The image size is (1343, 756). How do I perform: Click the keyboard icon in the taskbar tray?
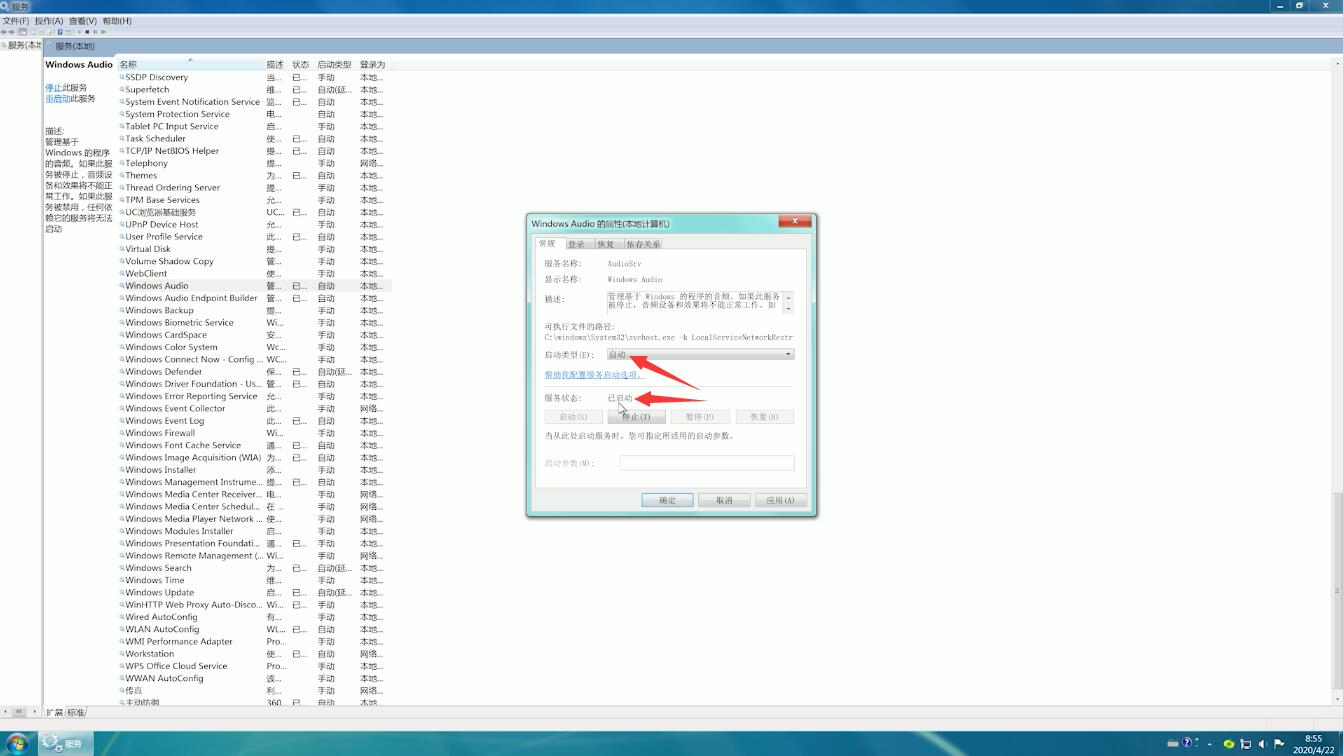pos(1173,744)
